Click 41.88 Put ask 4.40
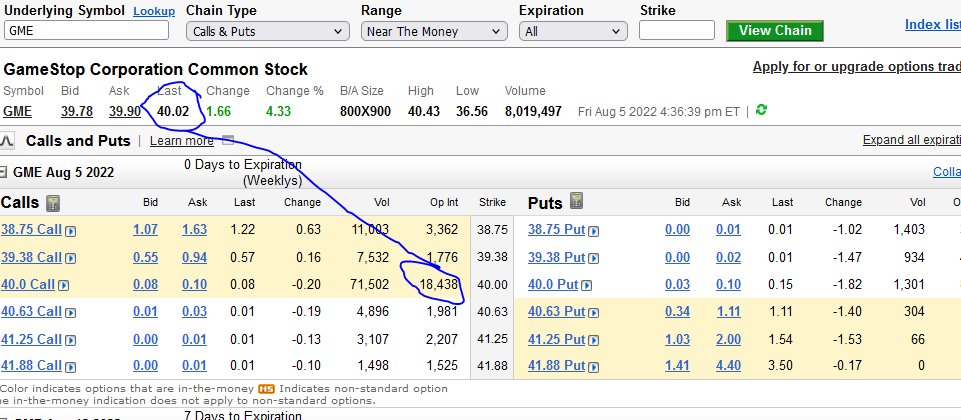The height and width of the screenshot is (420, 961). point(728,366)
